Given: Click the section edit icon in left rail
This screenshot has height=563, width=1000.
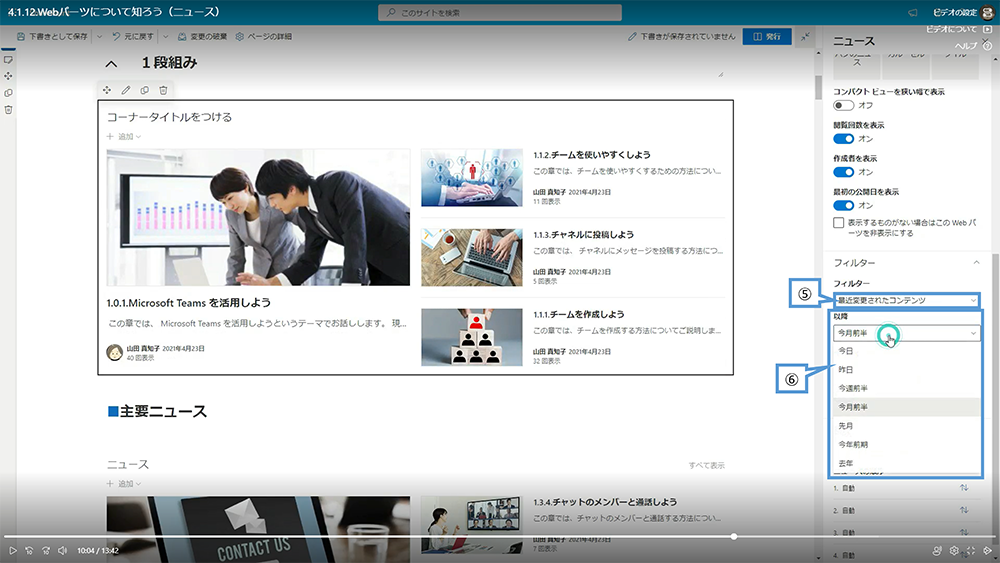Looking at the screenshot, I should pos(8,60).
